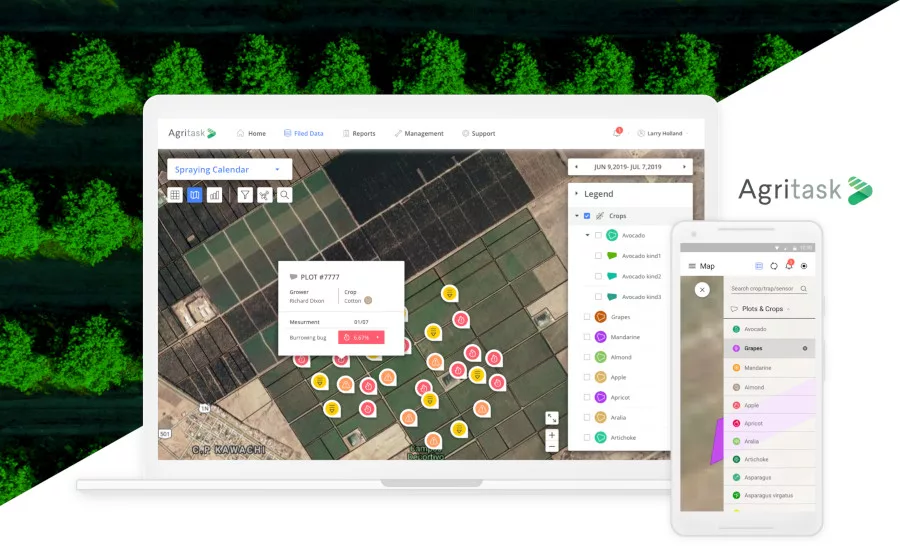The image size is (900, 550).
Task: Open the Spraying Calendar dropdown
Action: click(x=229, y=169)
